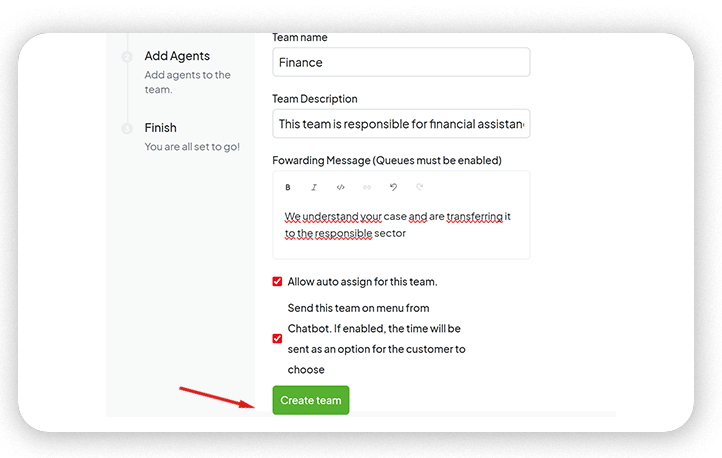Click the 'You are all set to go!' text
The height and width of the screenshot is (458, 722).
pos(192,147)
